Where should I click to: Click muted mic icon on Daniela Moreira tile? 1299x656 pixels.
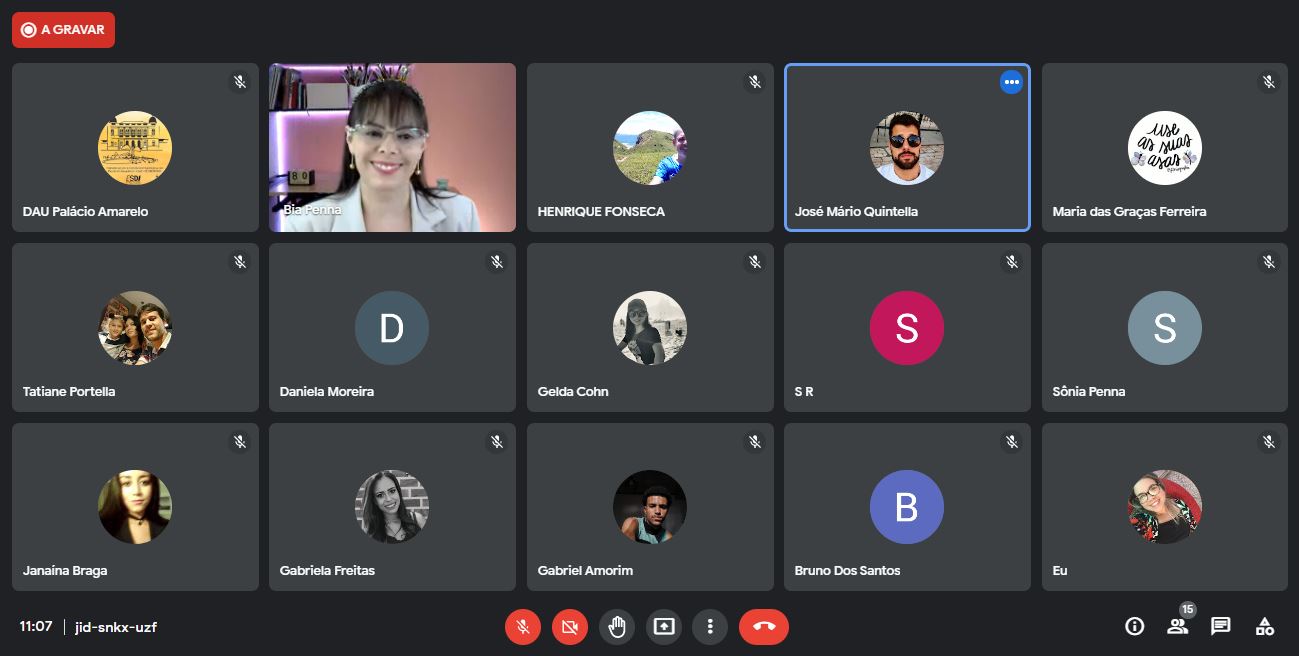[496, 262]
